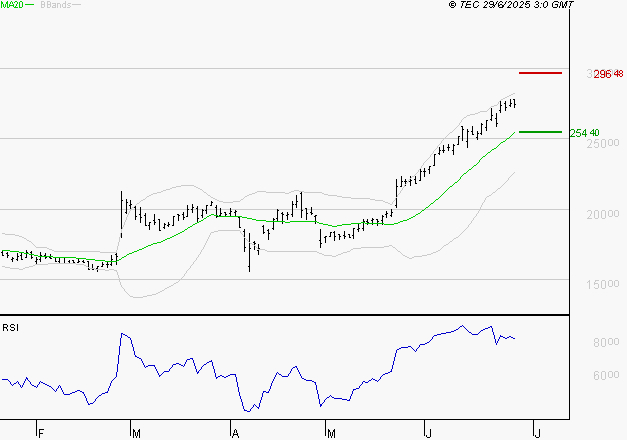This screenshot has height=440, width=627.
Task: Select the F month marker on time axis
Action: [x=40, y=433]
